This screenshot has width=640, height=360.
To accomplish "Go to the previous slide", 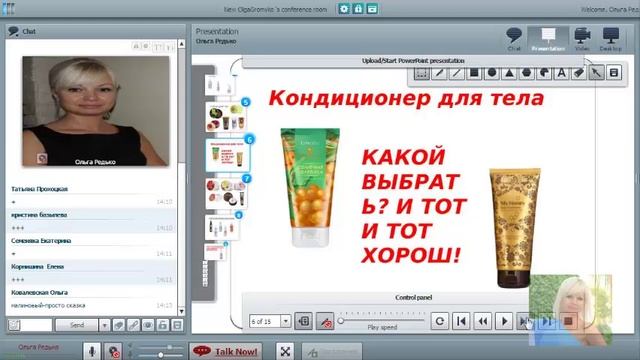I will point(483,321).
